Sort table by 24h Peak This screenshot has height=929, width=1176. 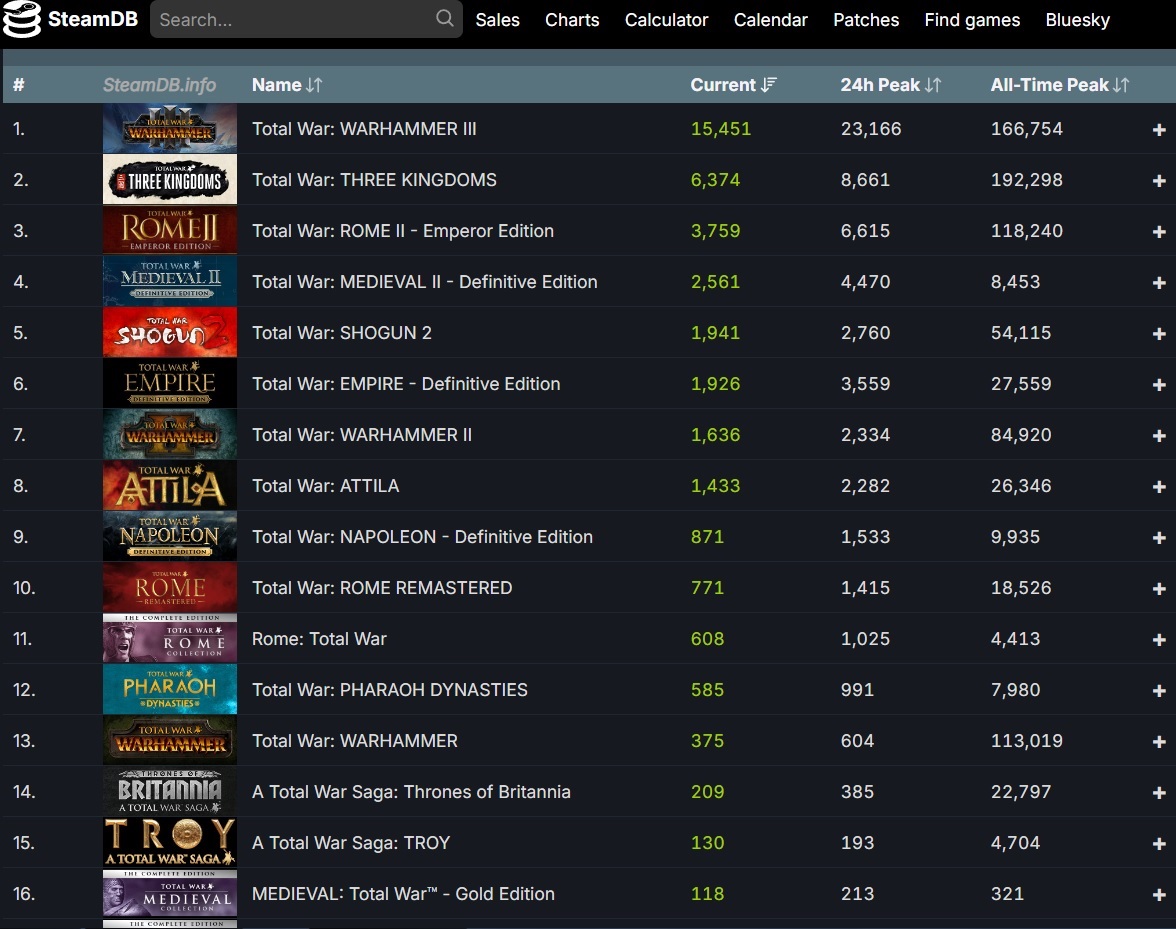891,85
